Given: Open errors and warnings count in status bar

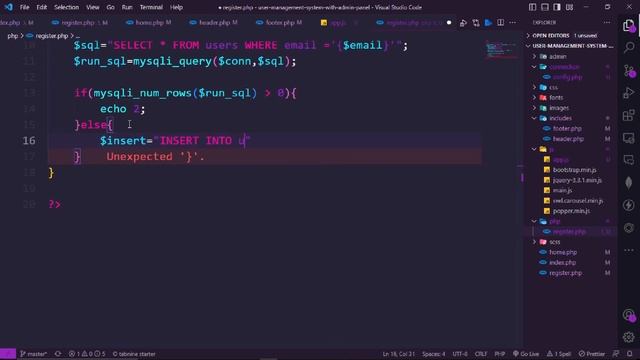Looking at the screenshot, I should pos(87,354).
